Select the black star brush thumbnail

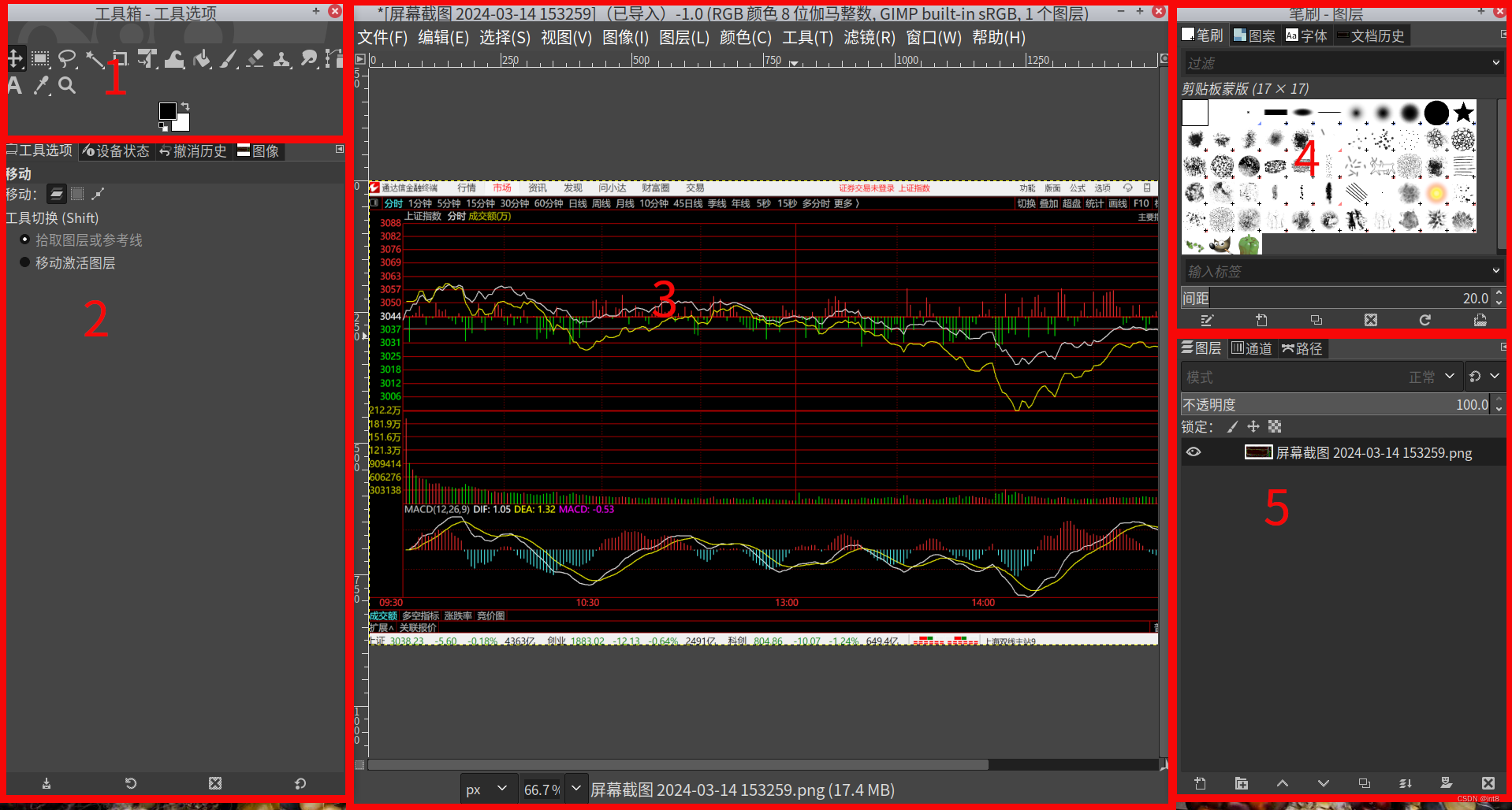pos(1464,113)
